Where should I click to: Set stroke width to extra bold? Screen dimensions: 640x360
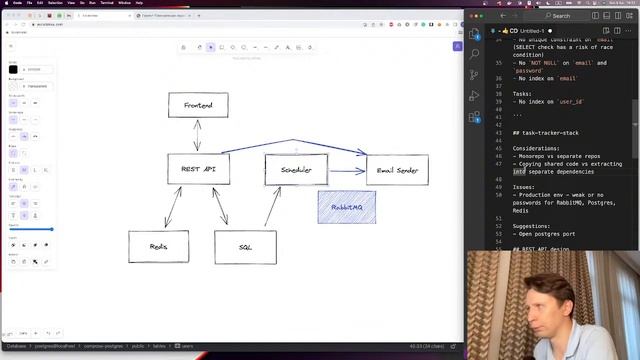click(35, 103)
